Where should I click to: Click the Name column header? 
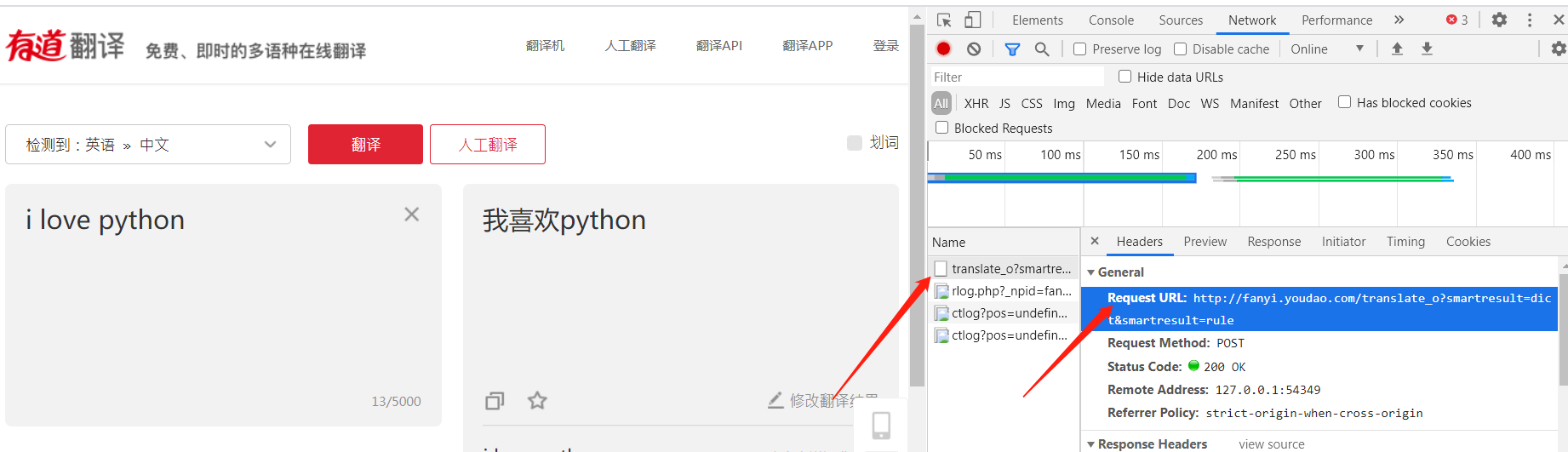(1004, 242)
